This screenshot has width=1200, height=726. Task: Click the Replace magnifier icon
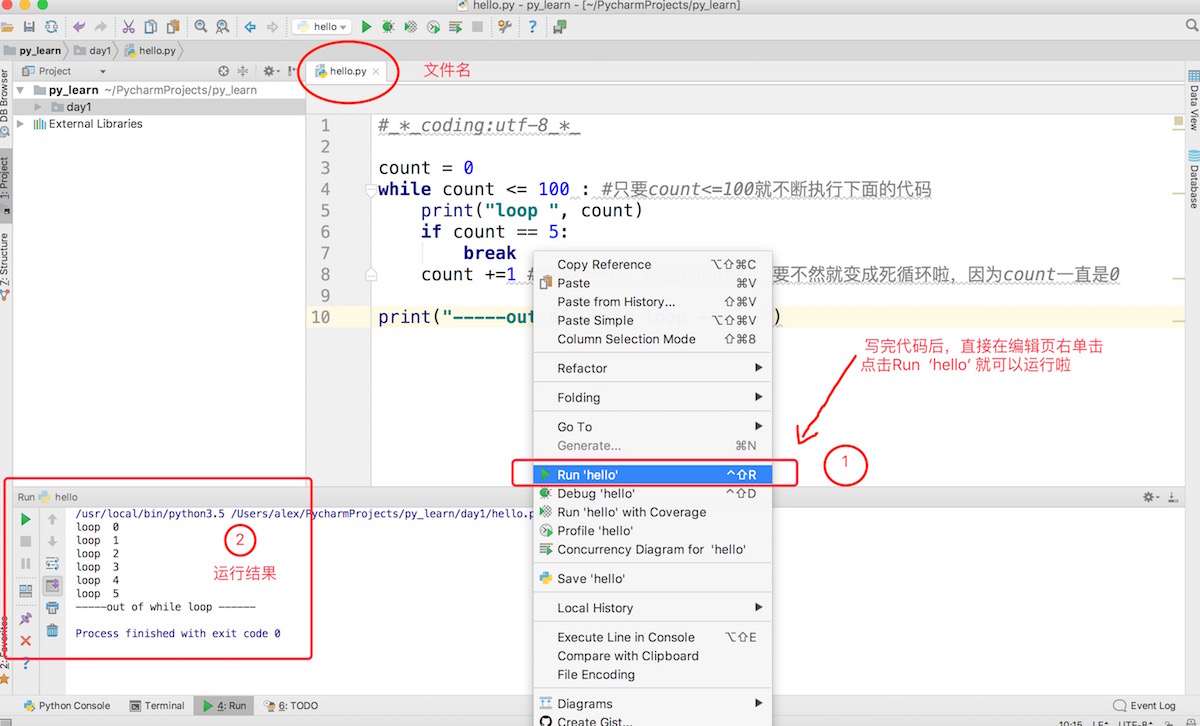222,27
